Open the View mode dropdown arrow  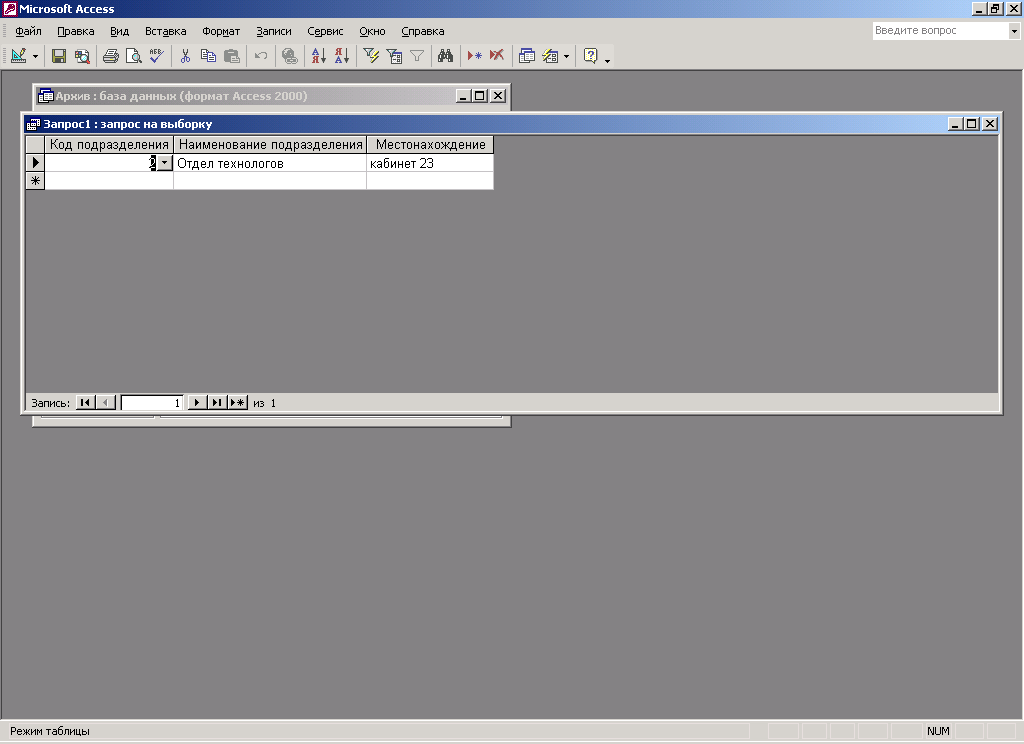point(35,57)
